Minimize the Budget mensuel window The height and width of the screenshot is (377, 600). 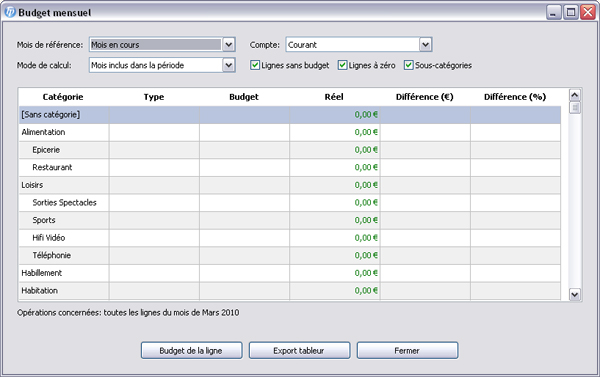coord(553,13)
